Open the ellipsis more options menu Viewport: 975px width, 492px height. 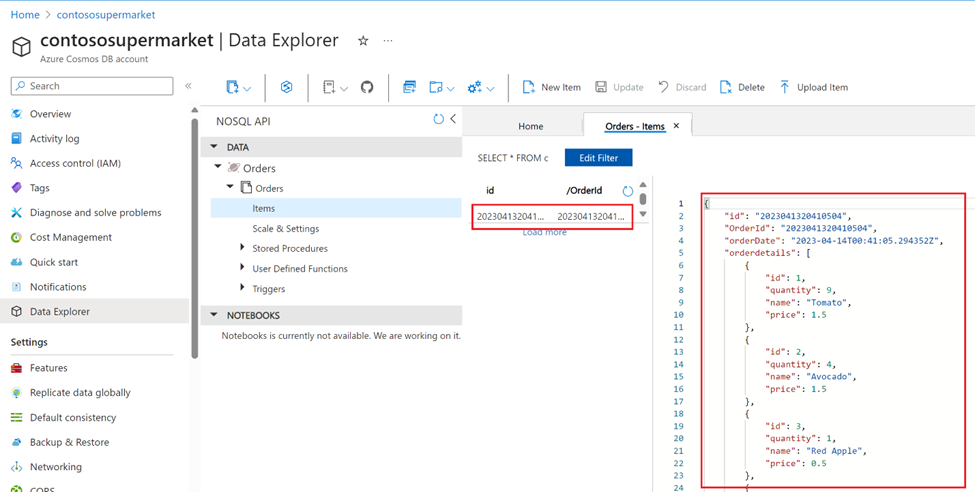click(388, 40)
